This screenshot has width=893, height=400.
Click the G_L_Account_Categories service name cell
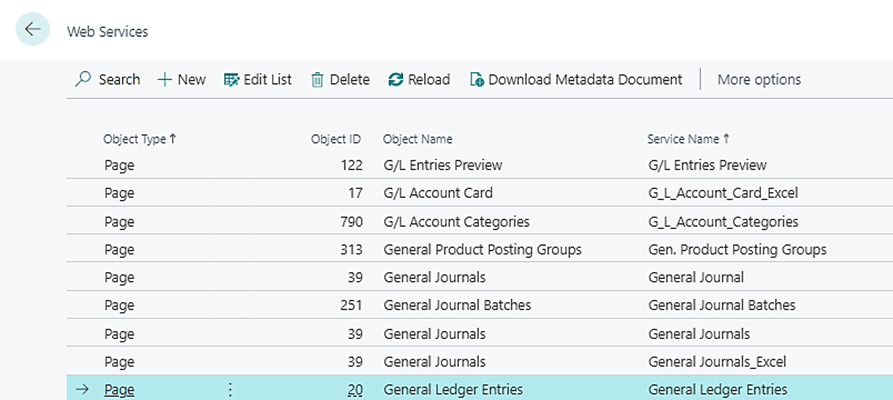tap(723, 221)
